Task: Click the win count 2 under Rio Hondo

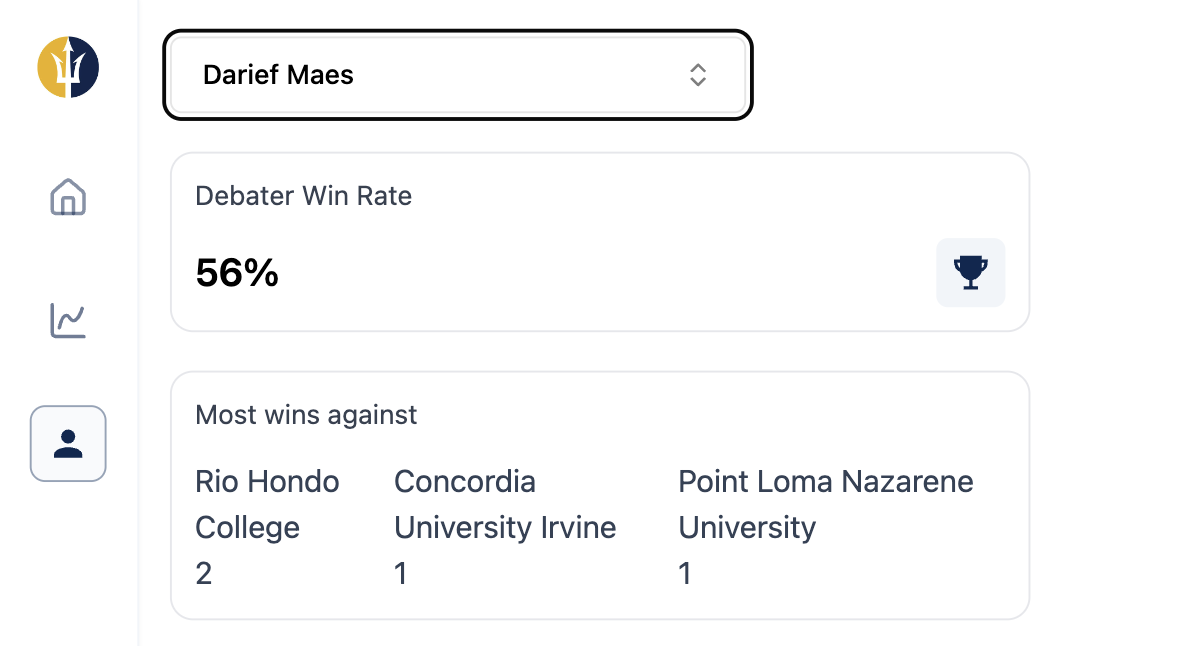Action: [203, 574]
